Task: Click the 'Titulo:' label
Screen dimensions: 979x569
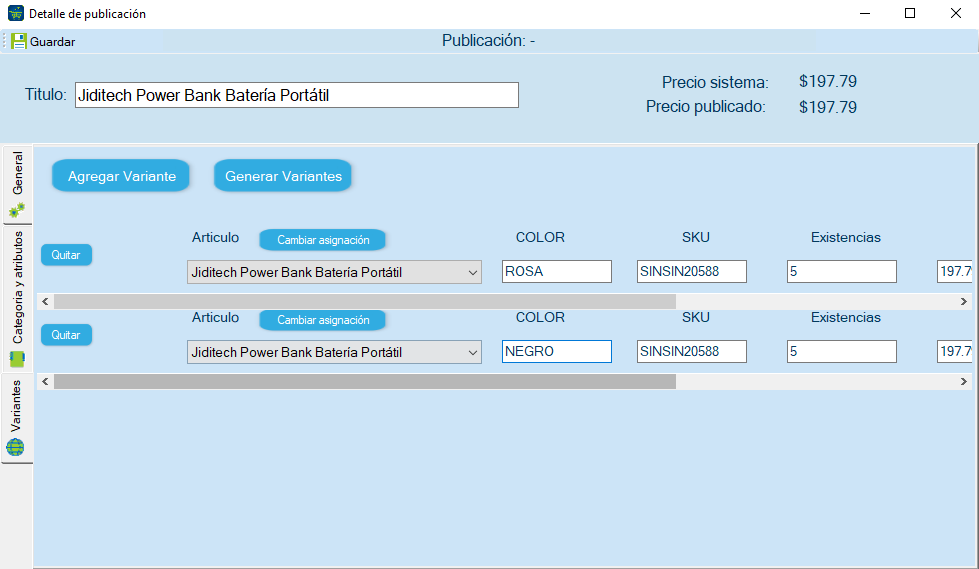Action: point(46,94)
